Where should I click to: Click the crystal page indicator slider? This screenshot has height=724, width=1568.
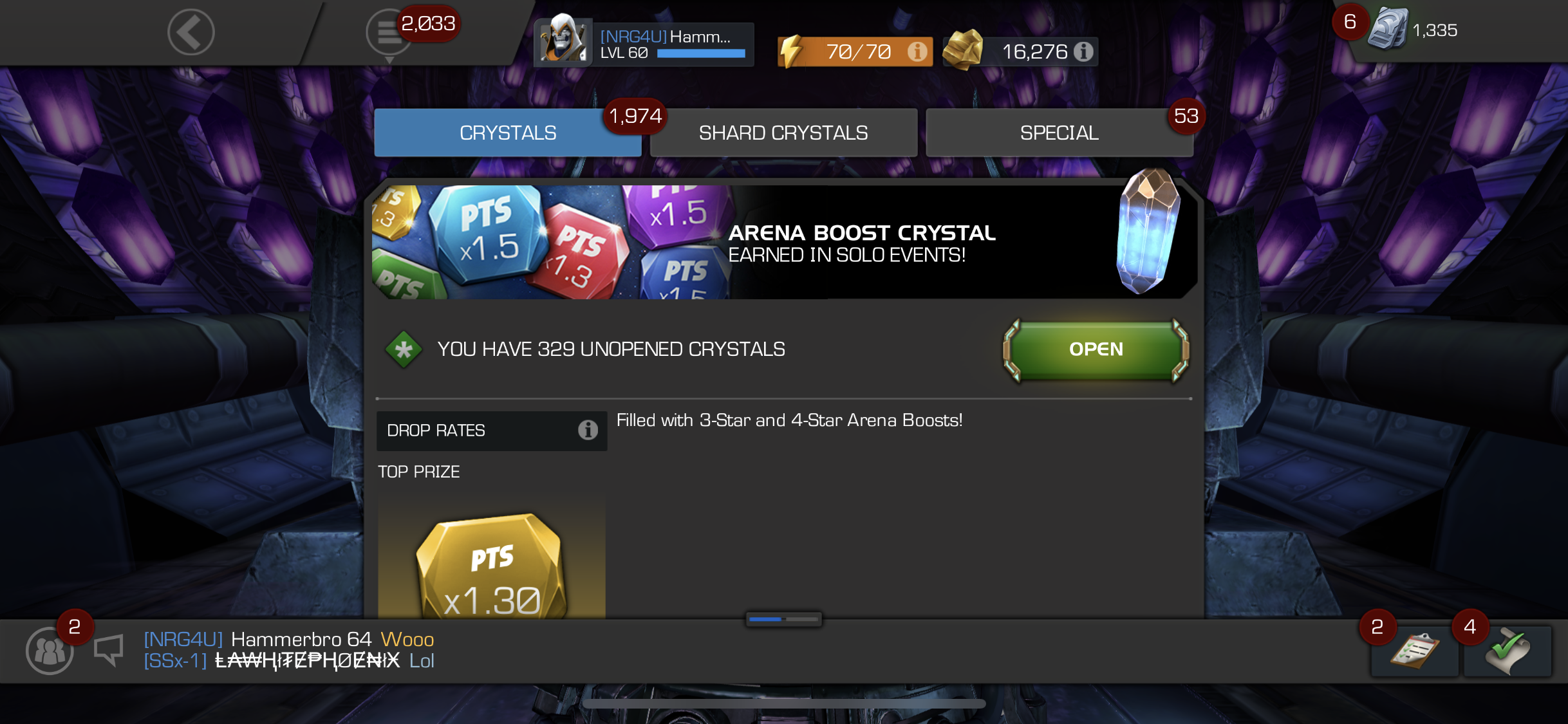(783, 619)
